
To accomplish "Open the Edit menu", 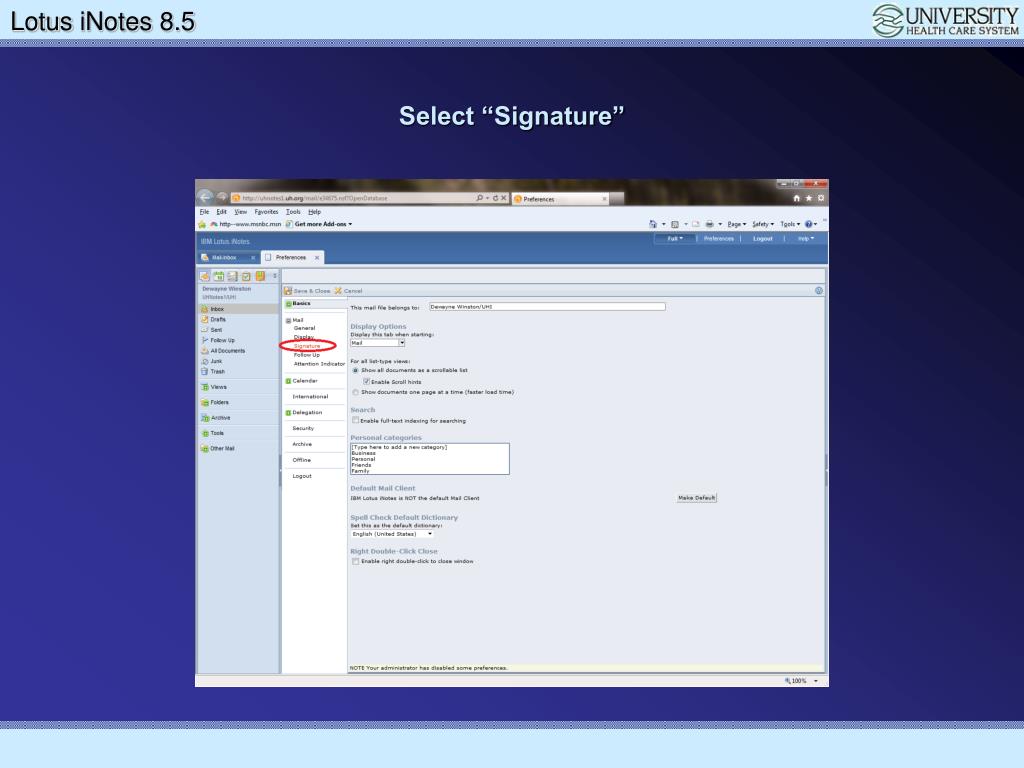I will [x=221, y=212].
